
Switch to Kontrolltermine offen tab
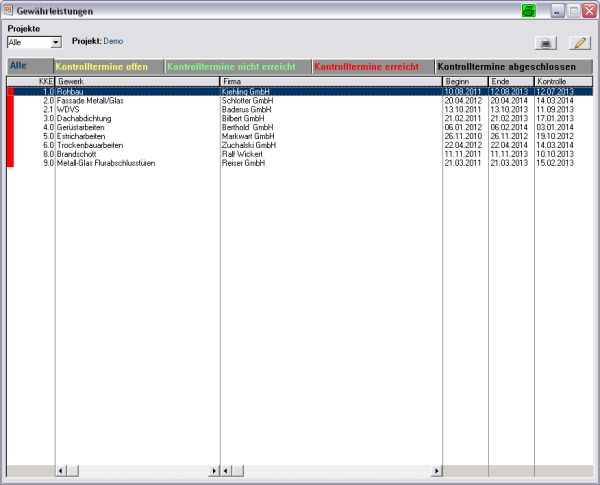click(103, 66)
